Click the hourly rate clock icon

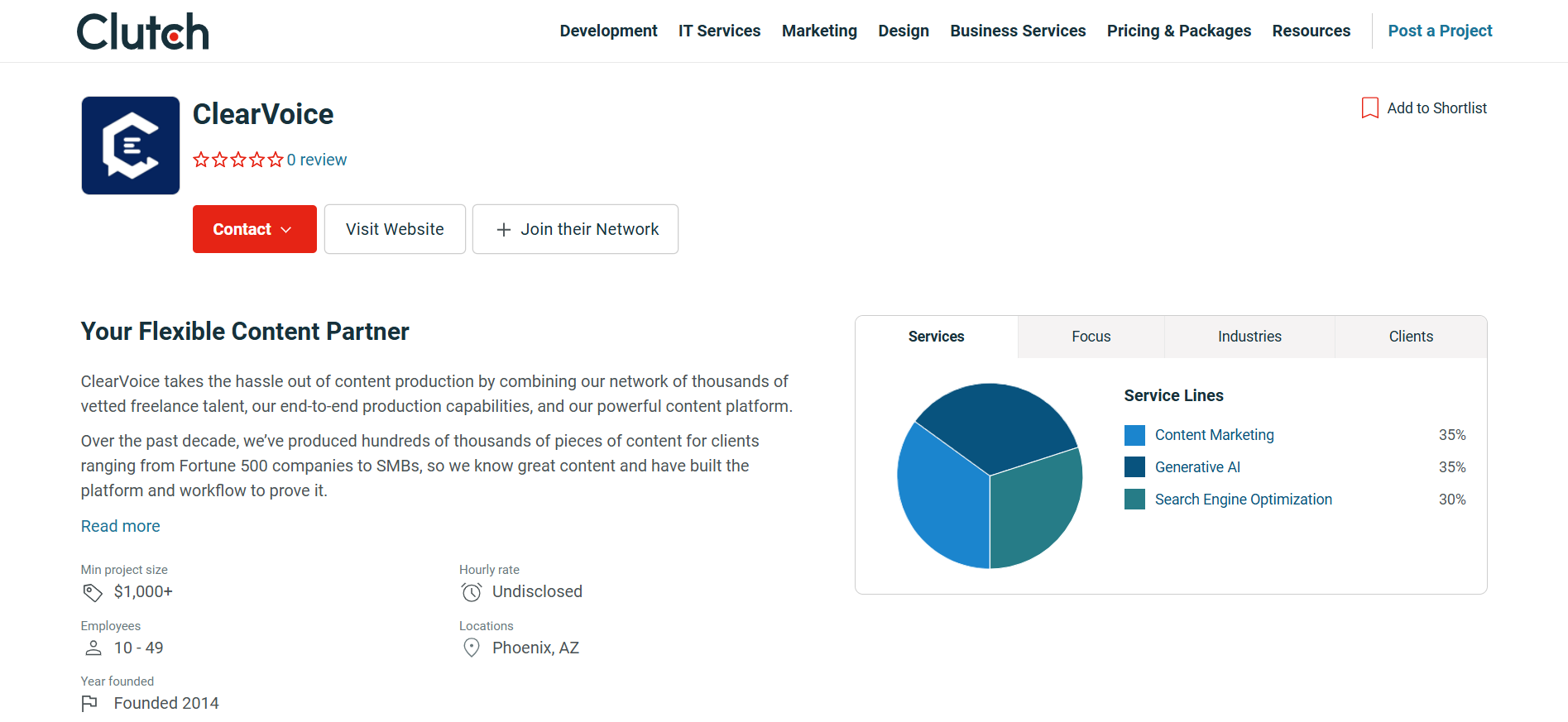[472, 592]
